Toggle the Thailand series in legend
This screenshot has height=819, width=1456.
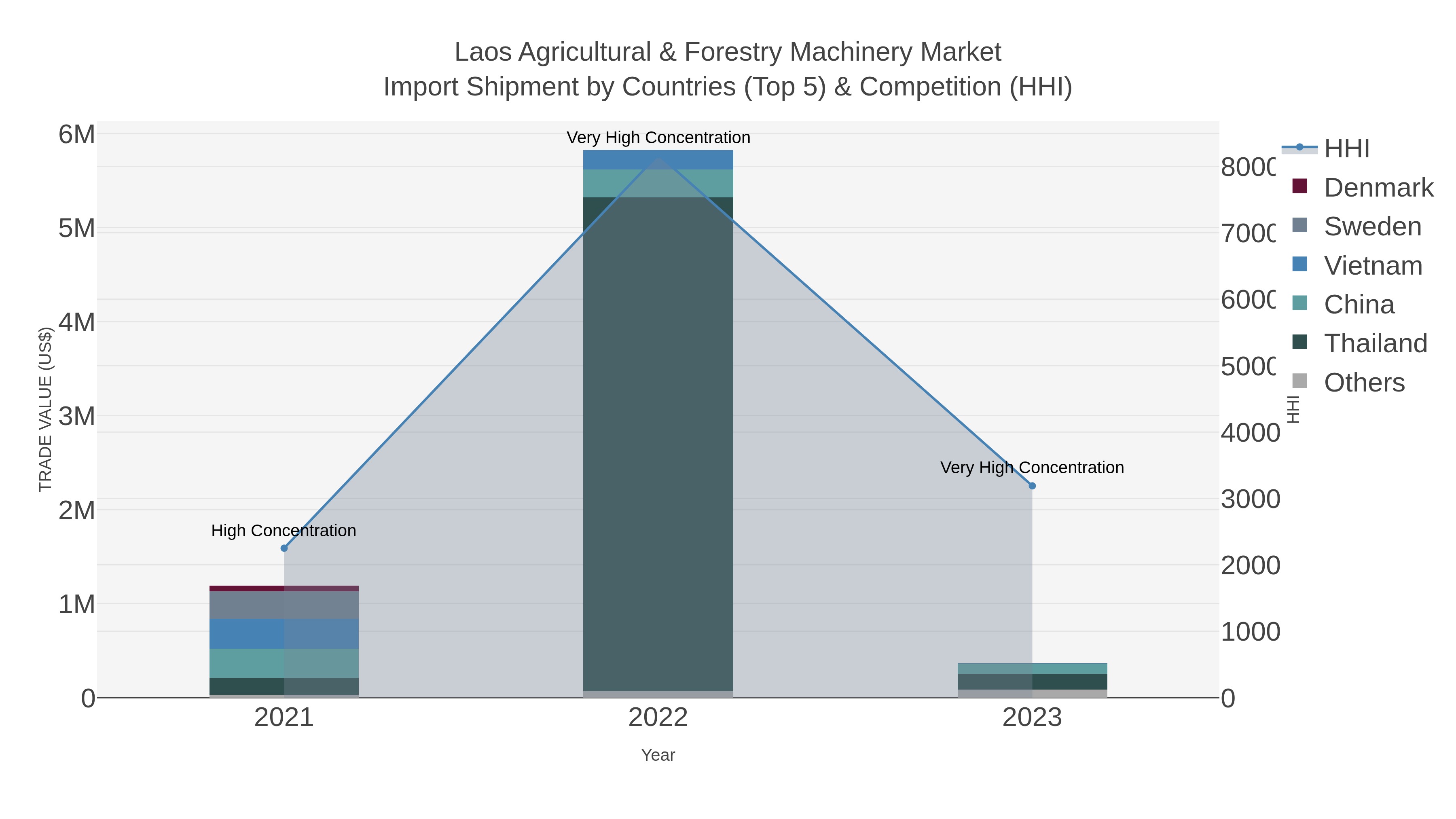[1359, 343]
